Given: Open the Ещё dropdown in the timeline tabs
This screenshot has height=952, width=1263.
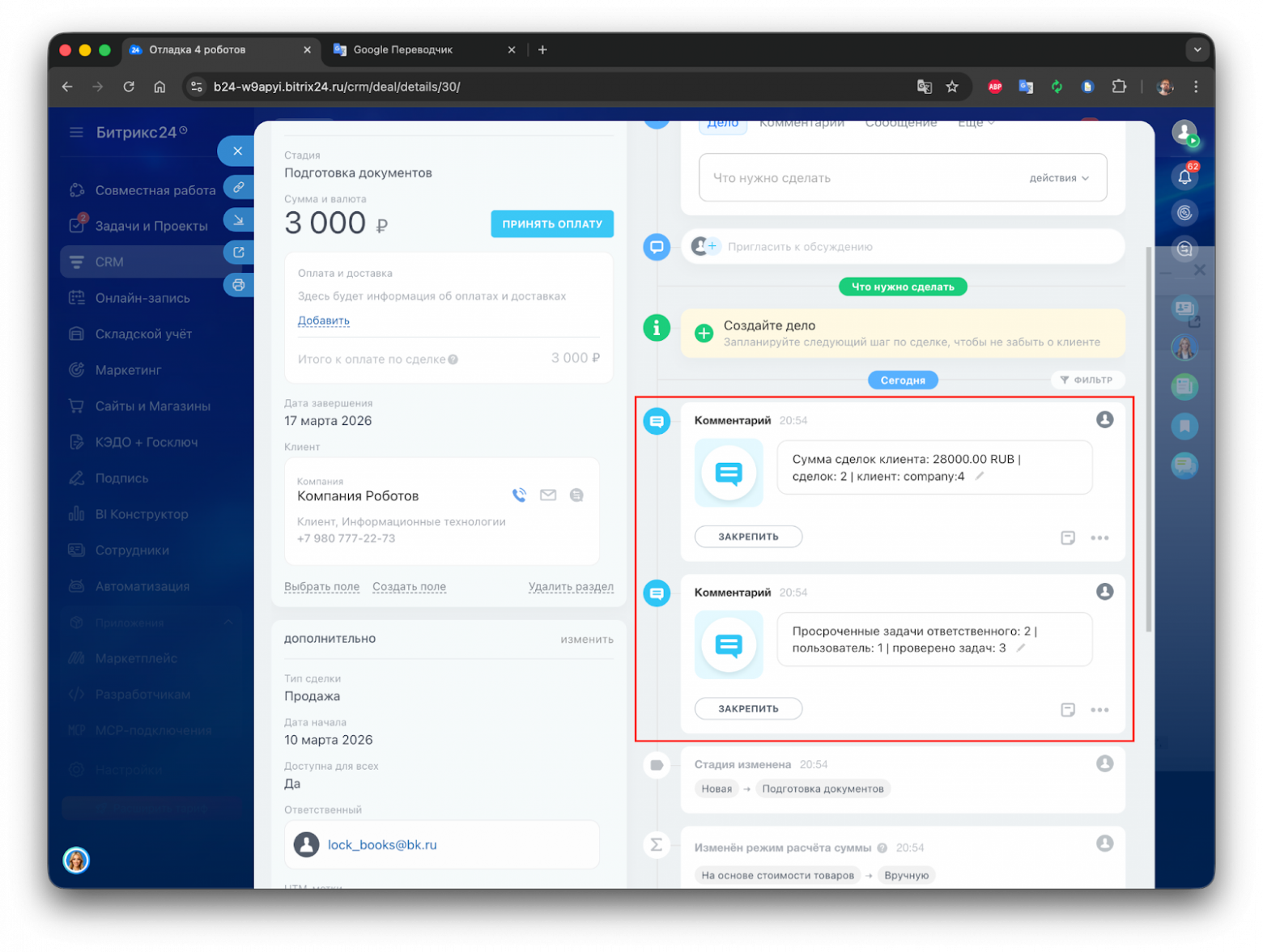Looking at the screenshot, I should 976,124.
